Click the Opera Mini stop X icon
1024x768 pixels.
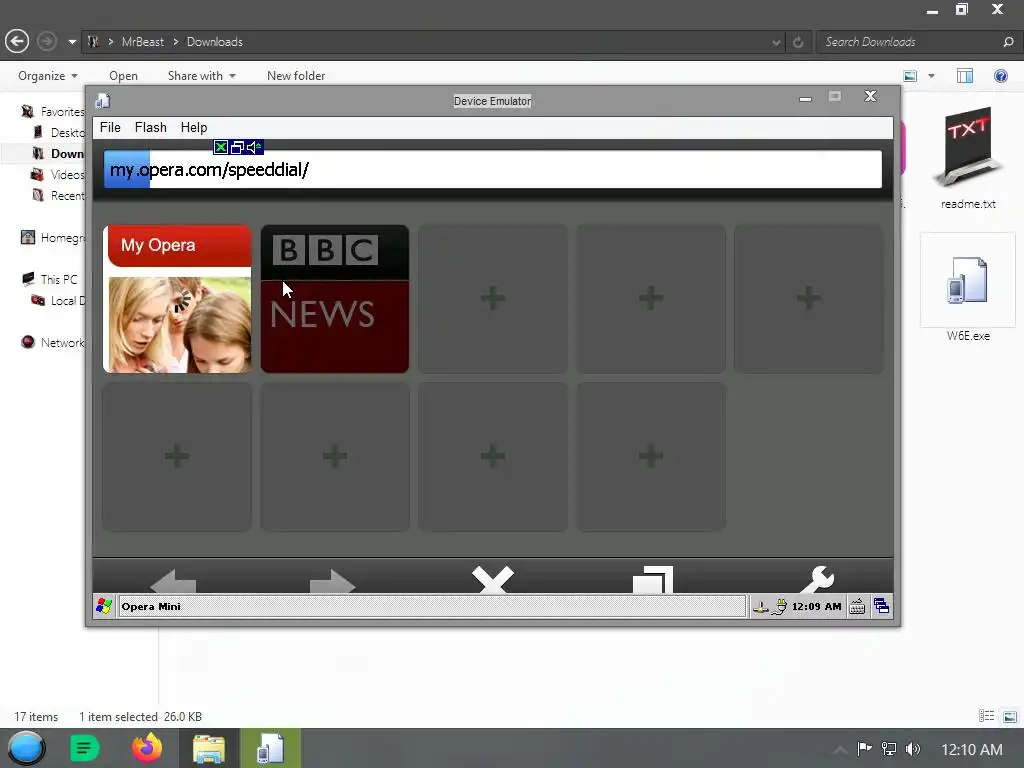pyautogui.click(x=493, y=580)
